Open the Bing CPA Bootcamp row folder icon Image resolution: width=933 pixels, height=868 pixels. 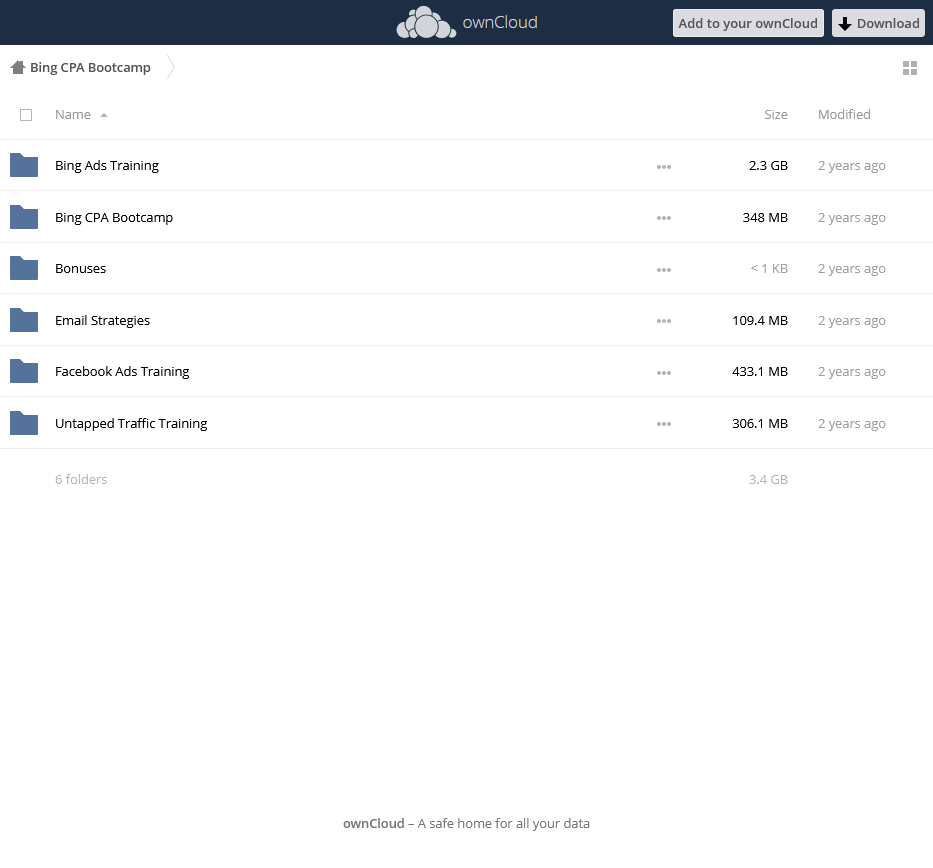point(24,217)
